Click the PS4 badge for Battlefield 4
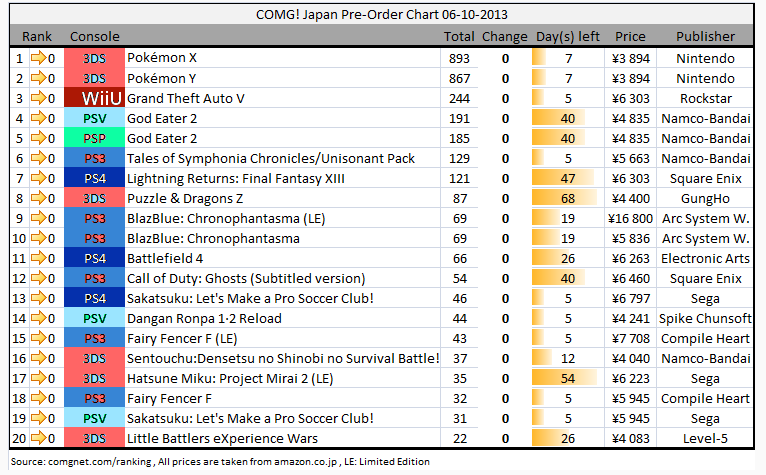 94,258
